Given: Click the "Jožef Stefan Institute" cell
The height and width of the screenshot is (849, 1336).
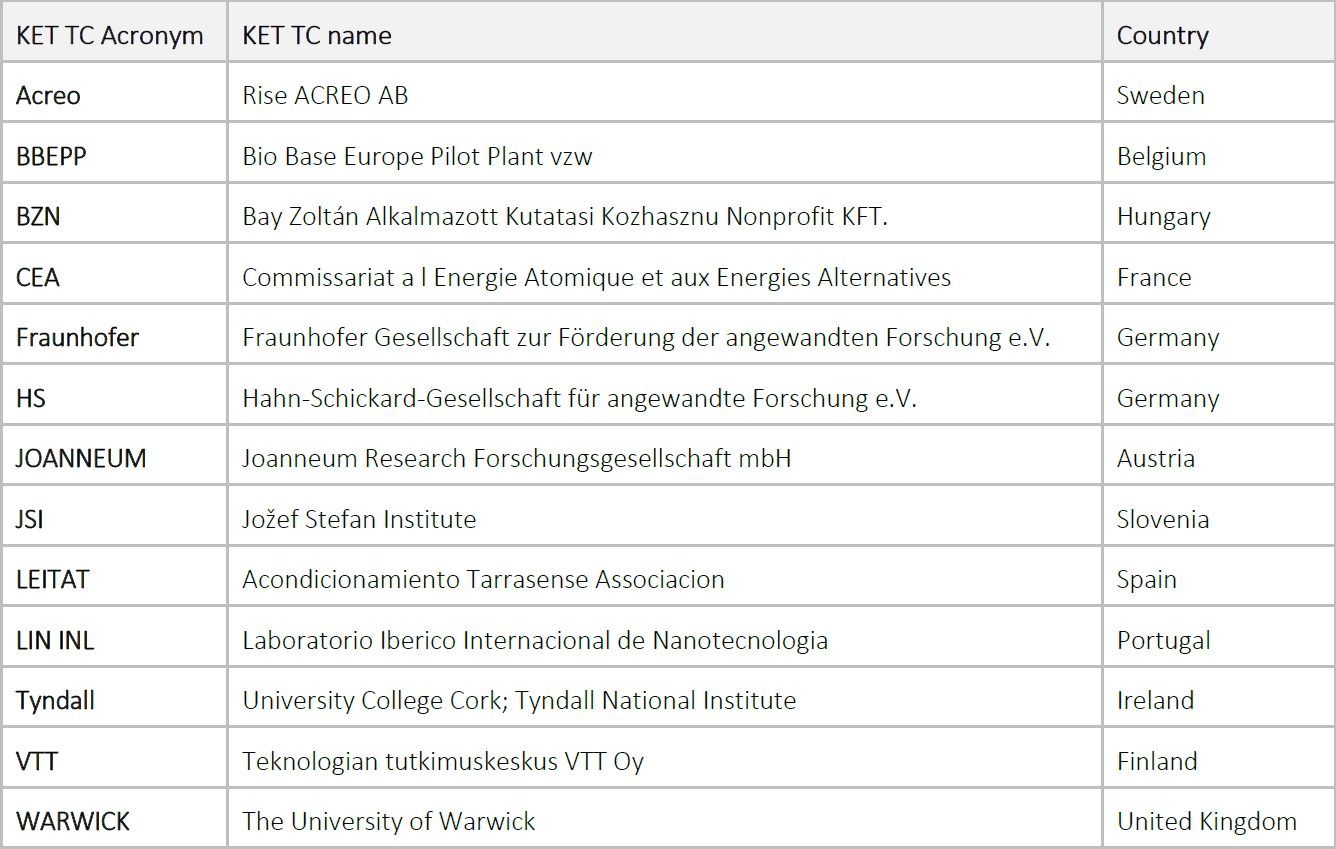Looking at the screenshot, I should pyautogui.click(x=359, y=520).
